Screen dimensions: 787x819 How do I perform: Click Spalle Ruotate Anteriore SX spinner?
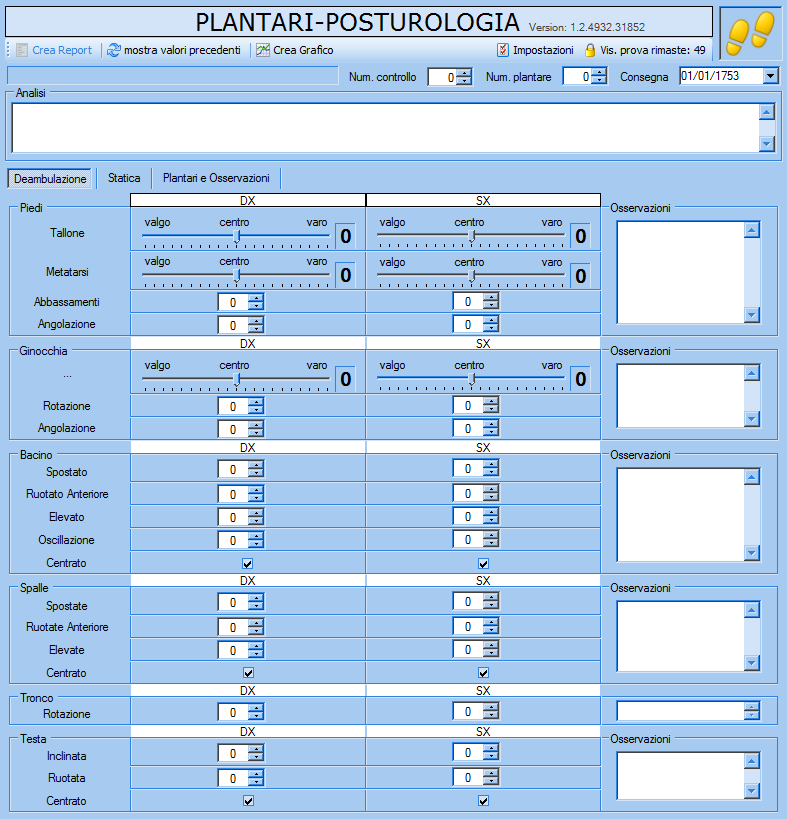476,626
